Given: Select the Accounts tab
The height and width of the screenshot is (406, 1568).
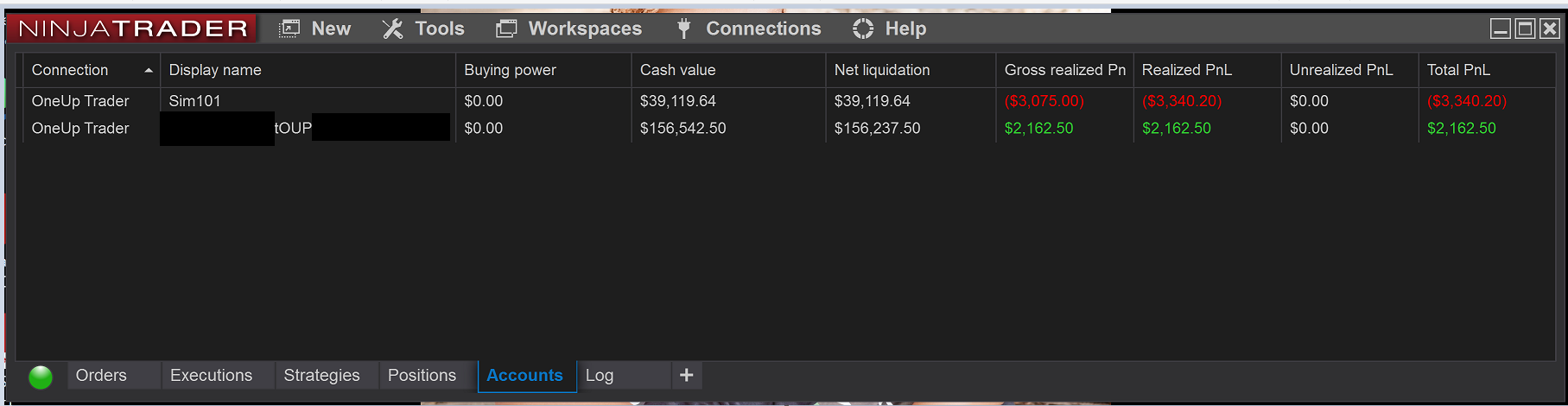Looking at the screenshot, I should point(524,376).
